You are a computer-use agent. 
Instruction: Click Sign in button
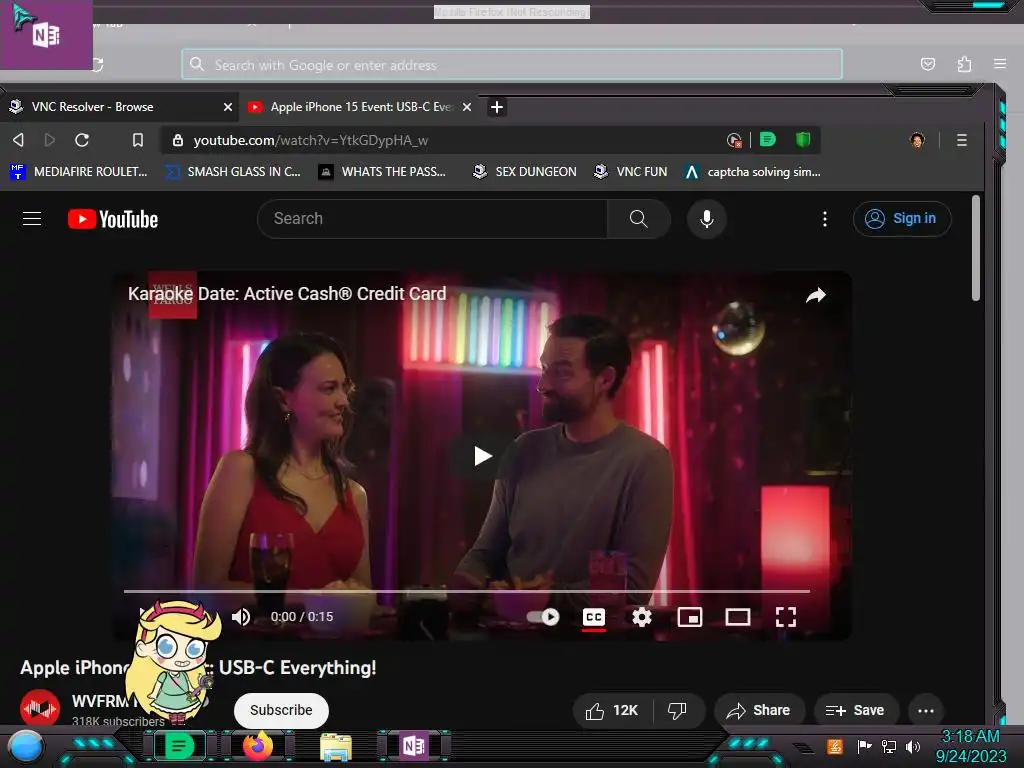902,219
